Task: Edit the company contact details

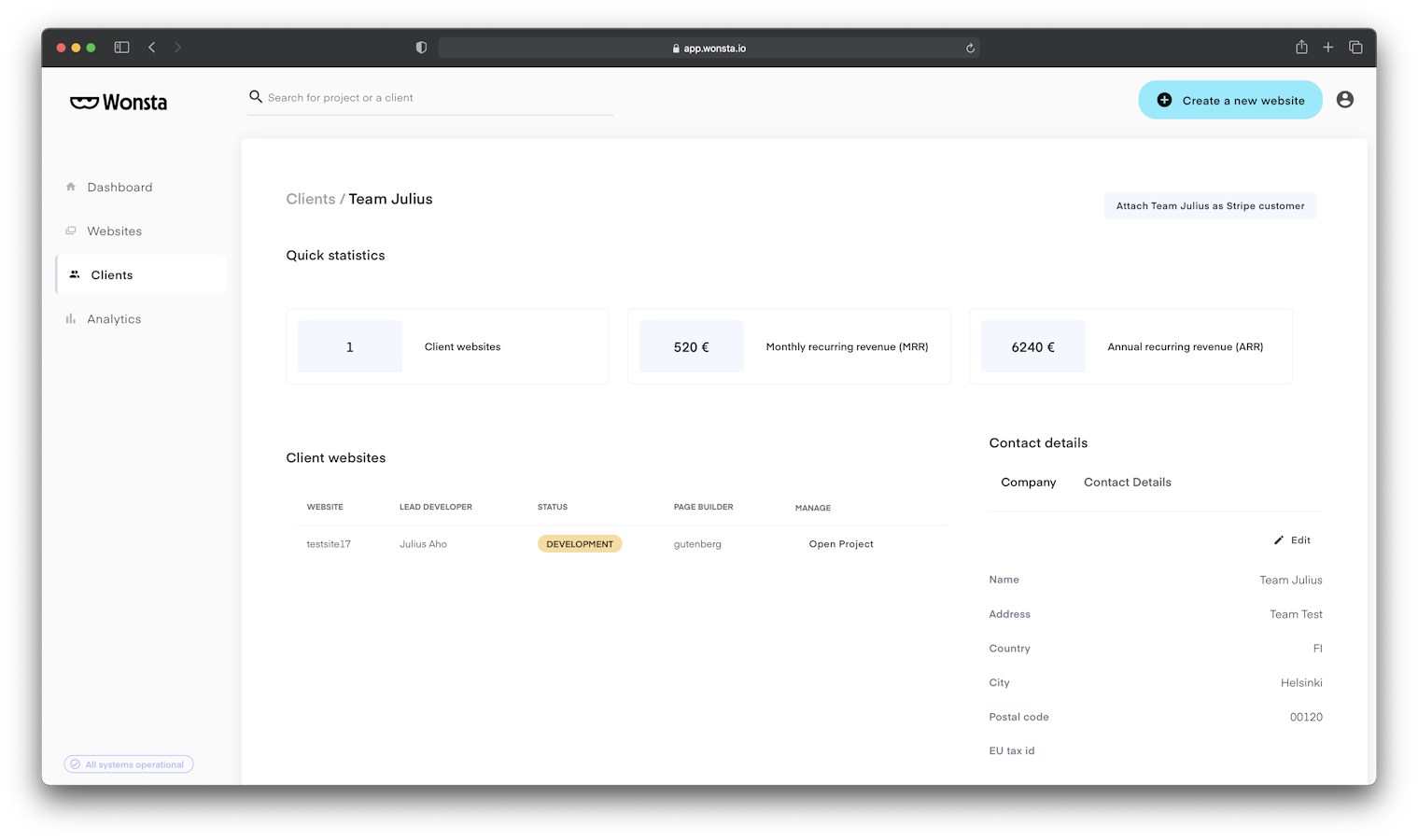Action: point(1293,540)
